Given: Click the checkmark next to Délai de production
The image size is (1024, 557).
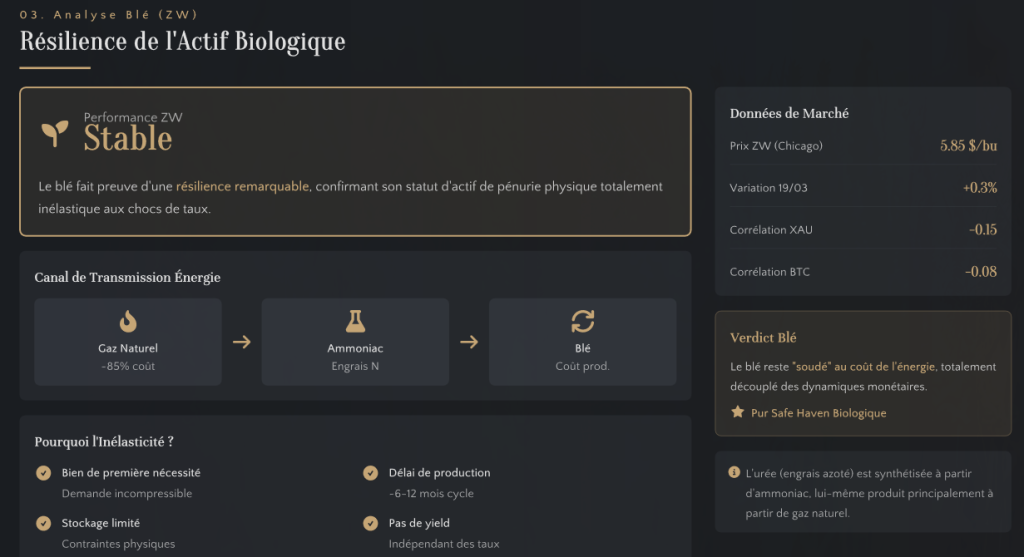Looking at the screenshot, I should tap(370, 473).
